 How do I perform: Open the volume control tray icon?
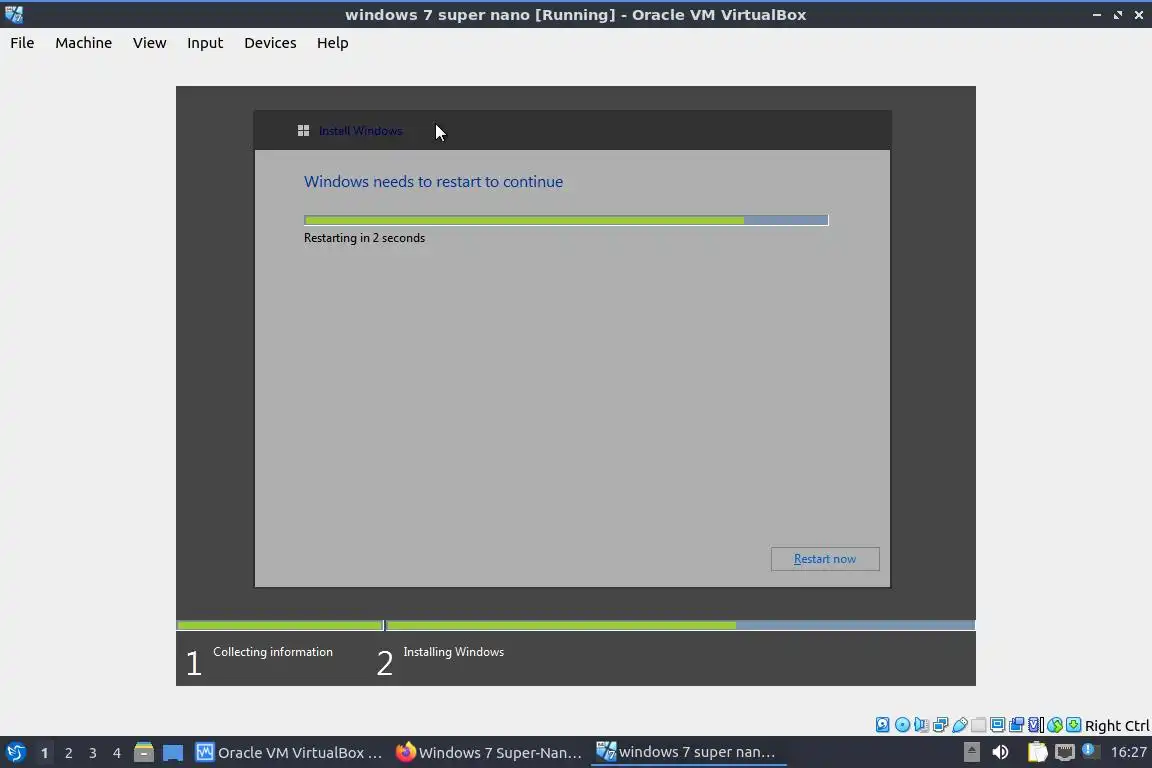[x=1000, y=752]
